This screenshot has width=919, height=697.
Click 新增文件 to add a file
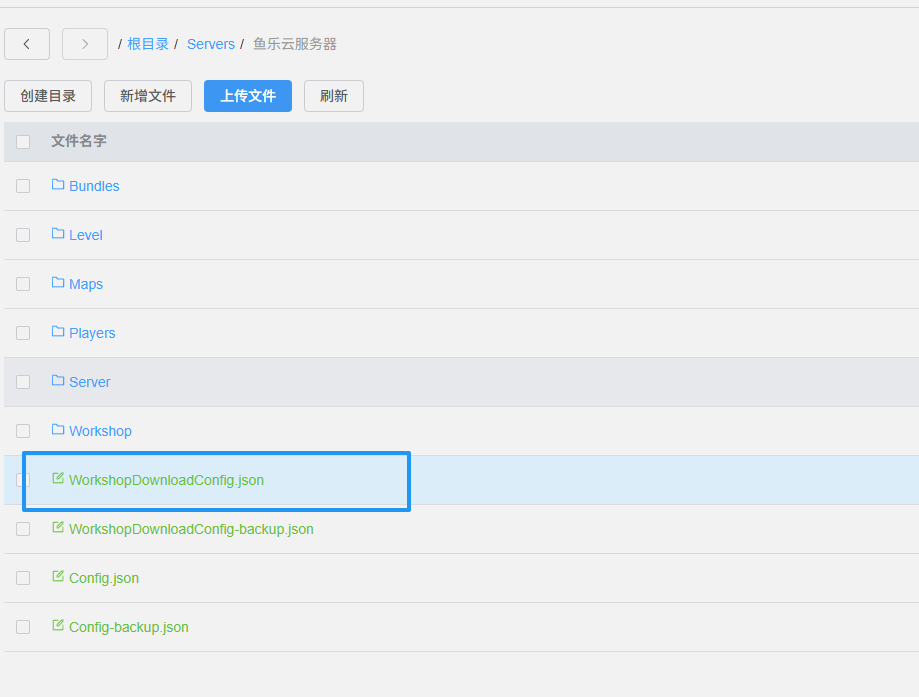point(148,96)
